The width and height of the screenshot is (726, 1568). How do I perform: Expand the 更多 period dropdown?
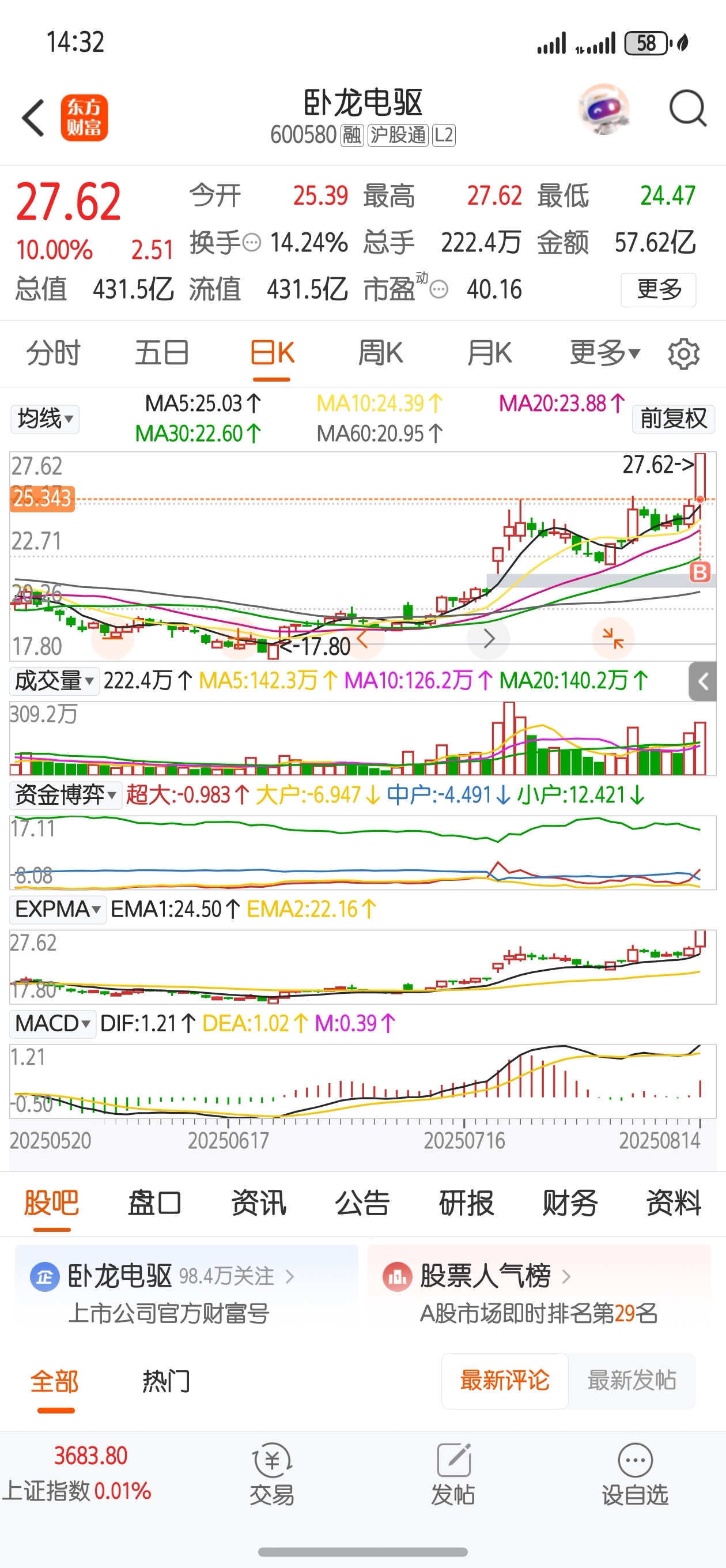(x=605, y=353)
